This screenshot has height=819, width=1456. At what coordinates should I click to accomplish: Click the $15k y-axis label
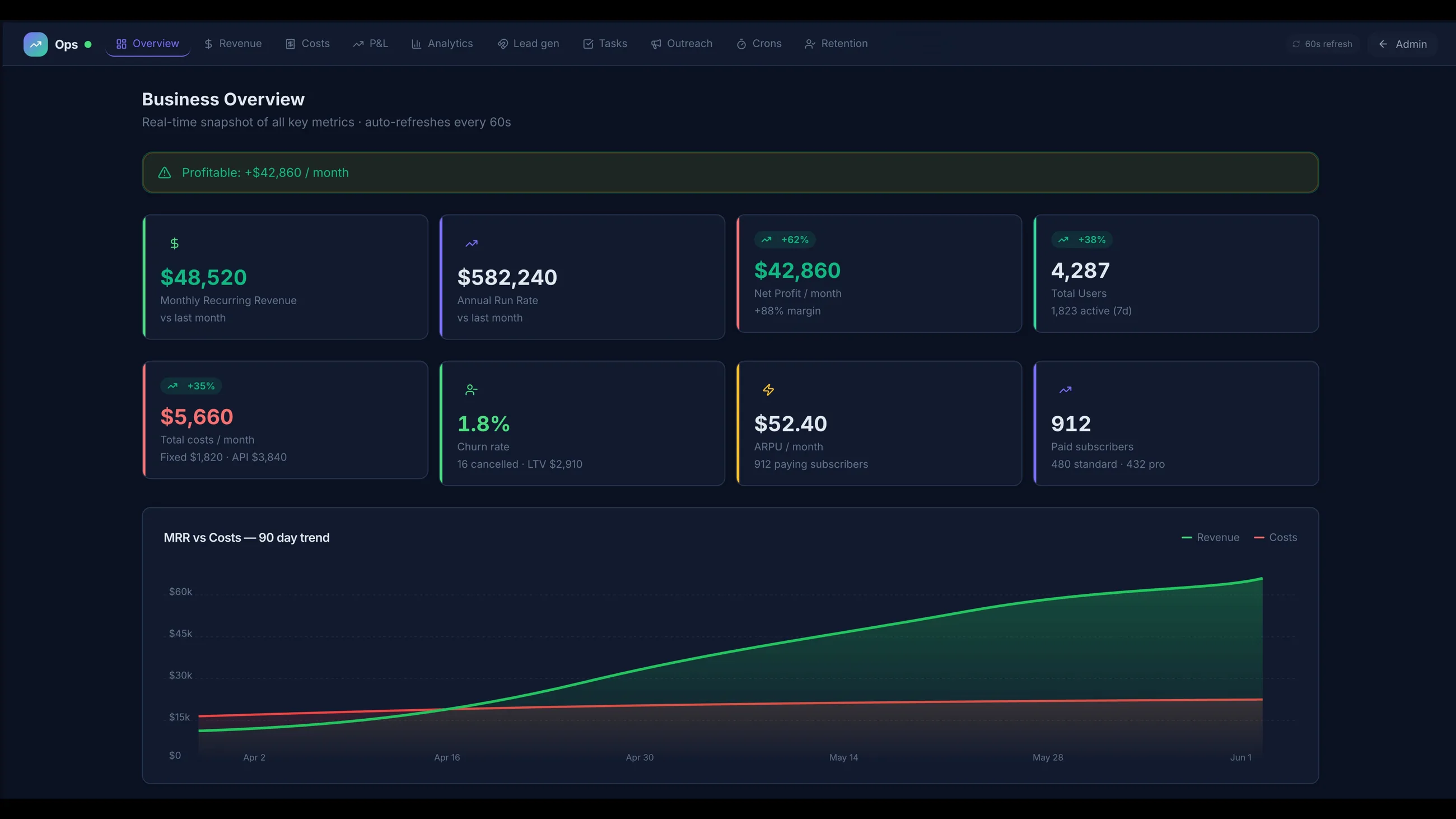[x=179, y=717]
